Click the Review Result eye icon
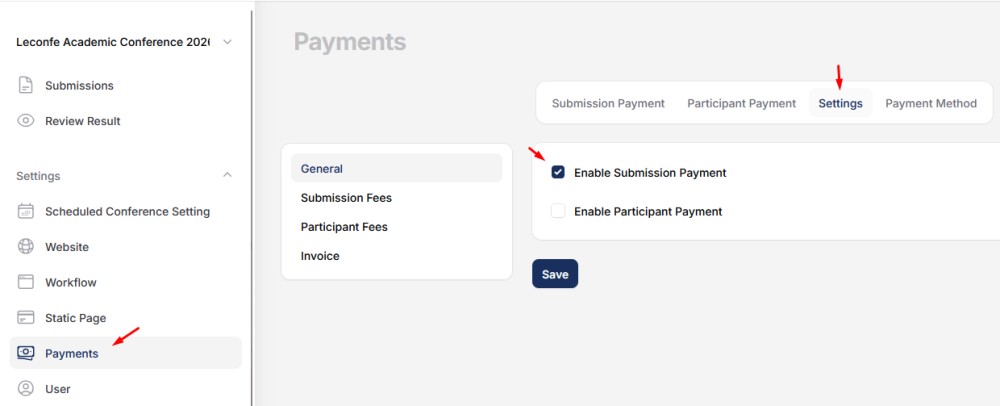 [26, 121]
